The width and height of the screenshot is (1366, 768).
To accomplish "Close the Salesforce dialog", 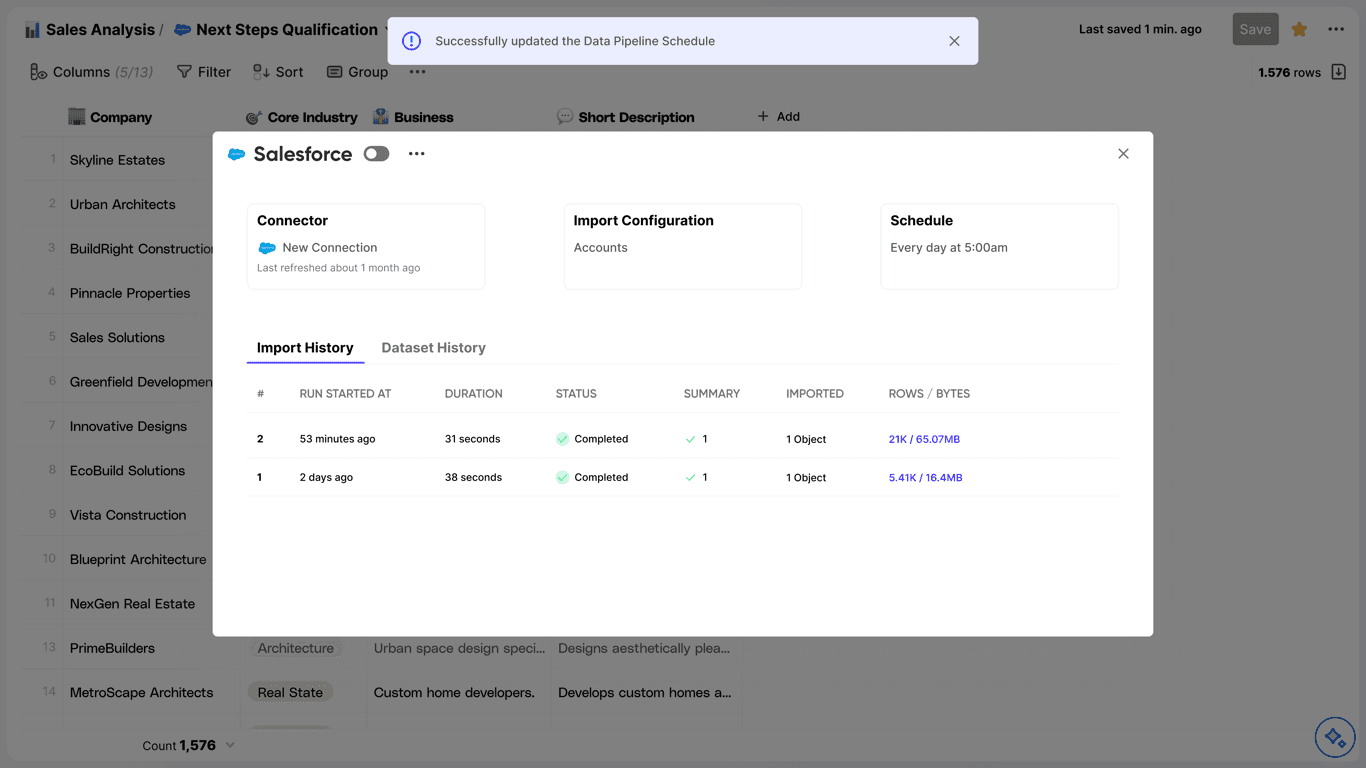I will pyautogui.click(x=1123, y=154).
